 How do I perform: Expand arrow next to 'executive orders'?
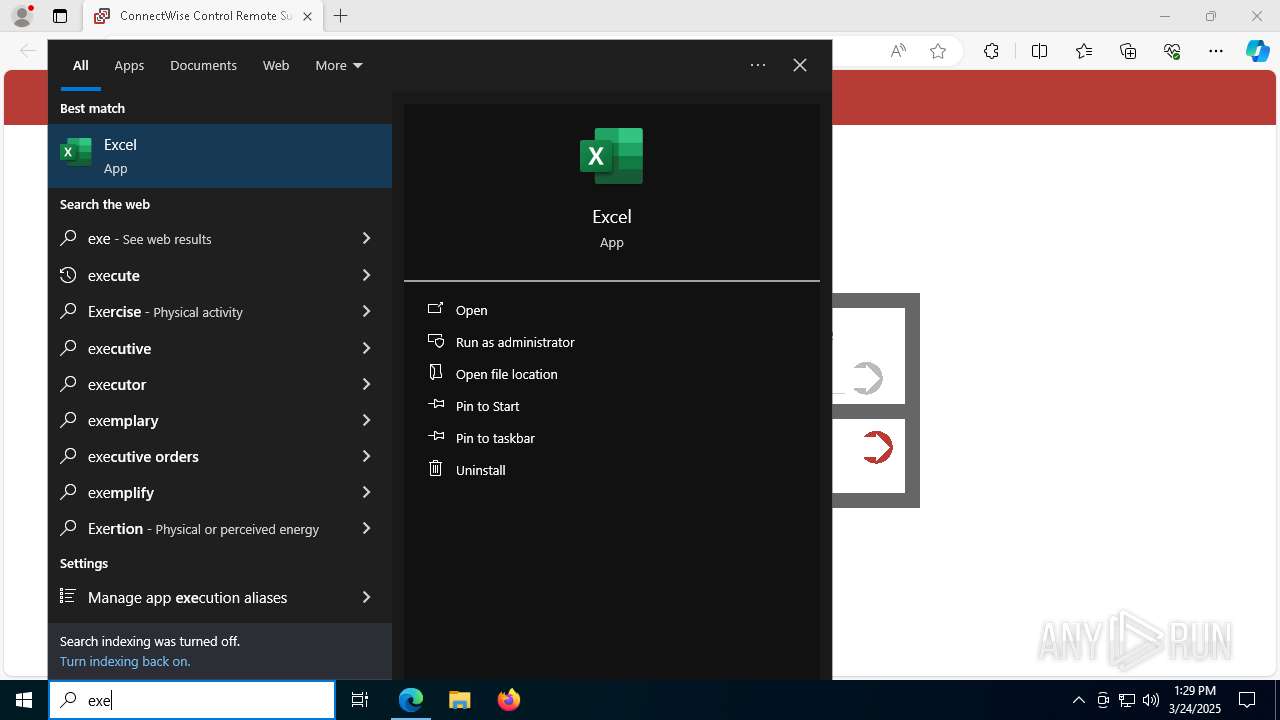tap(366, 456)
